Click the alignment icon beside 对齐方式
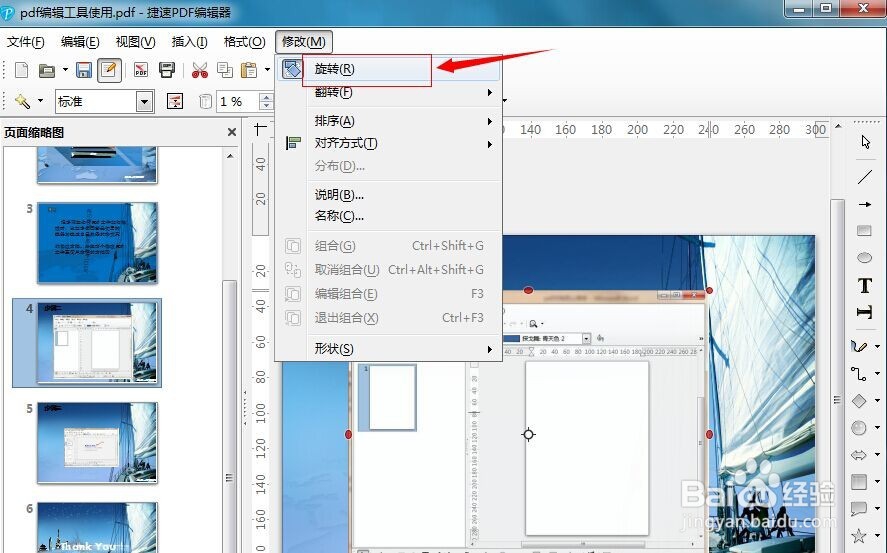Viewport: 887px width, 553px height. pyautogui.click(x=292, y=143)
